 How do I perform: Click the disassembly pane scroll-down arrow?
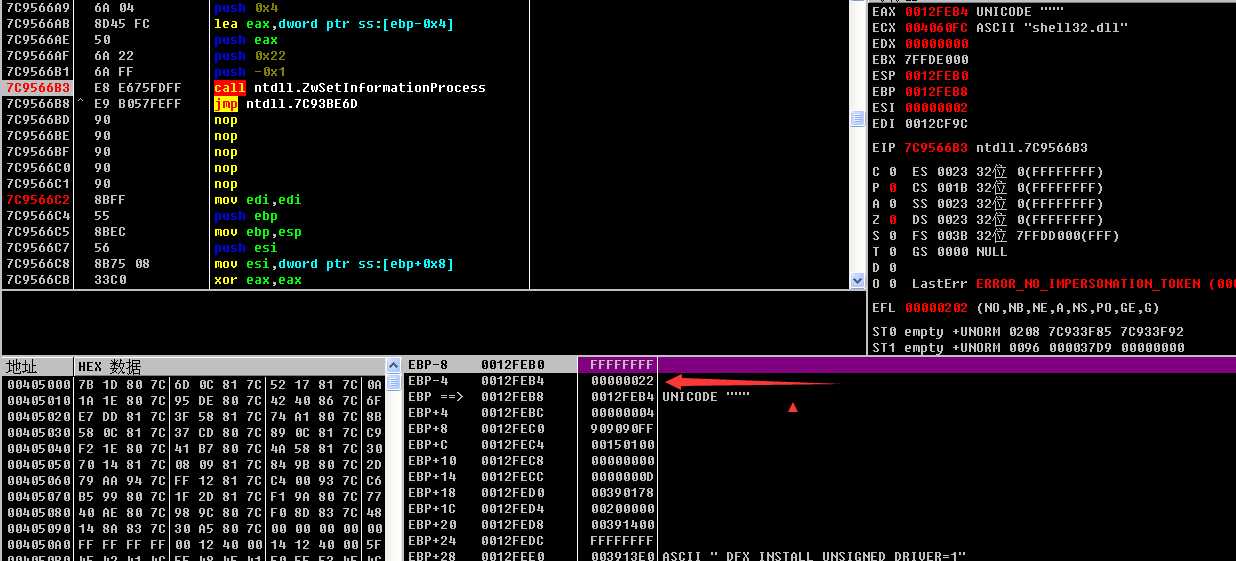click(x=857, y=281)
